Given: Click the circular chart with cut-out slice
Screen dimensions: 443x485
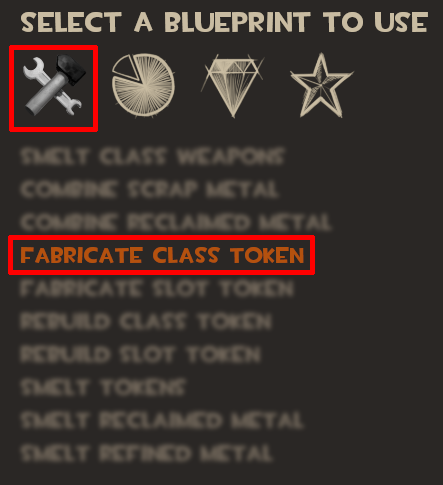Looking at the screenshot, I should pyautogui.click(x=143, y=85).
